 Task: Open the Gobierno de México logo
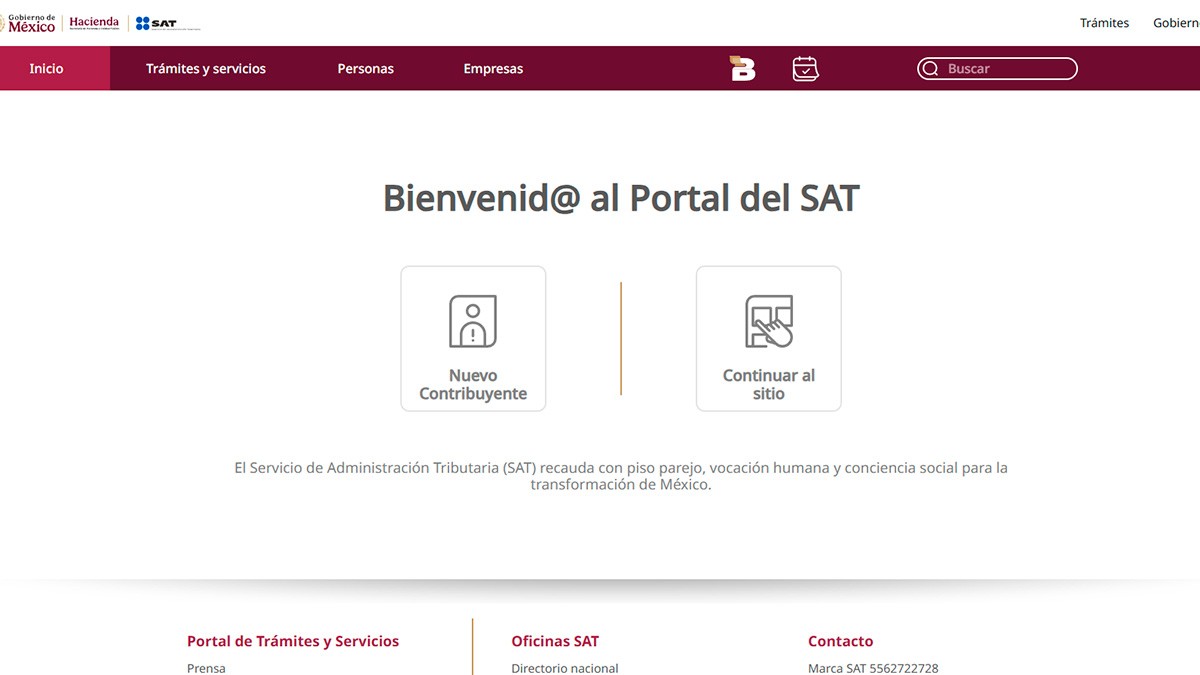[x=30, y=21]
